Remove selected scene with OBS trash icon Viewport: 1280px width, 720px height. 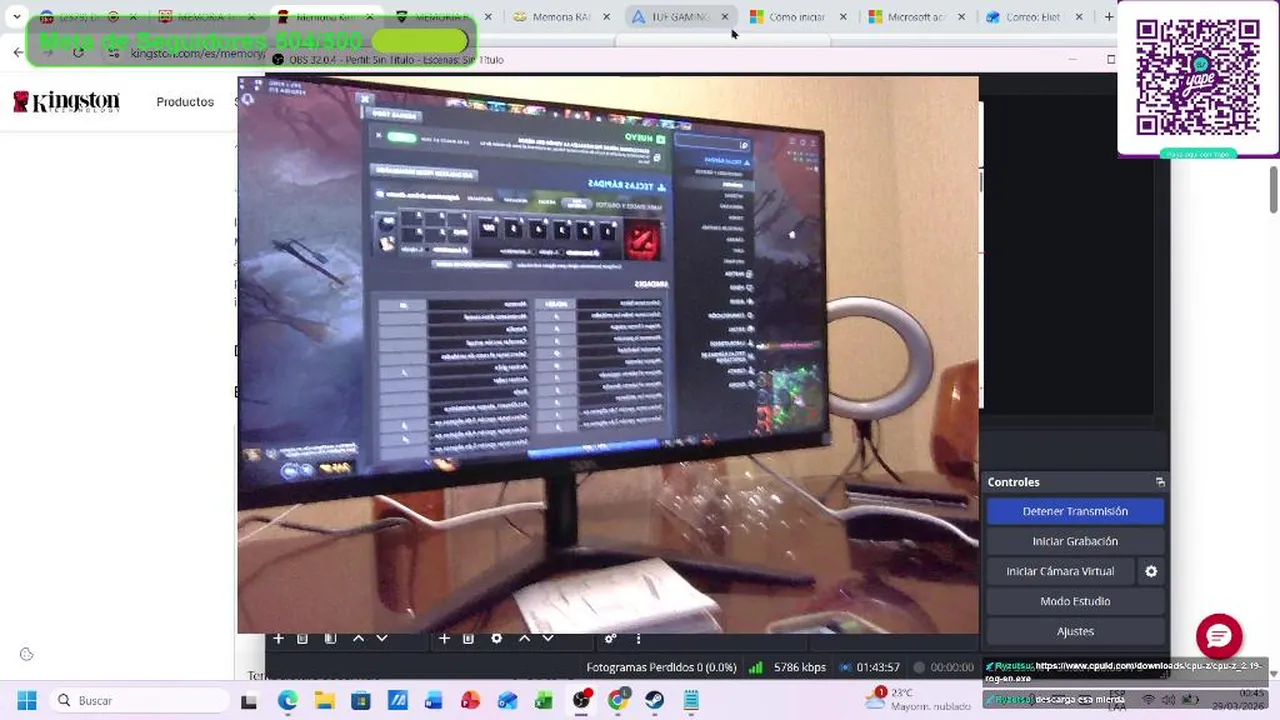point(302,638)
